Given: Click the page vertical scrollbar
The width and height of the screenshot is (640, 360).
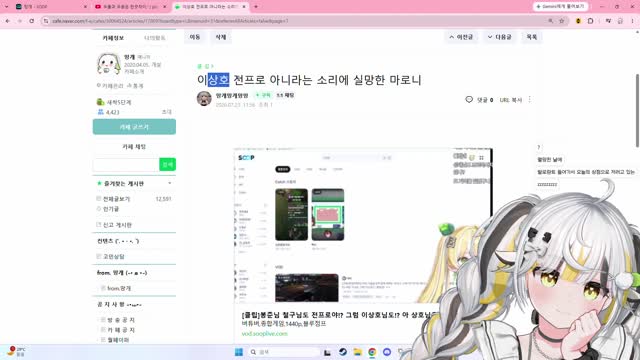Looking at the screenshot, I should [x=637, y=110].
